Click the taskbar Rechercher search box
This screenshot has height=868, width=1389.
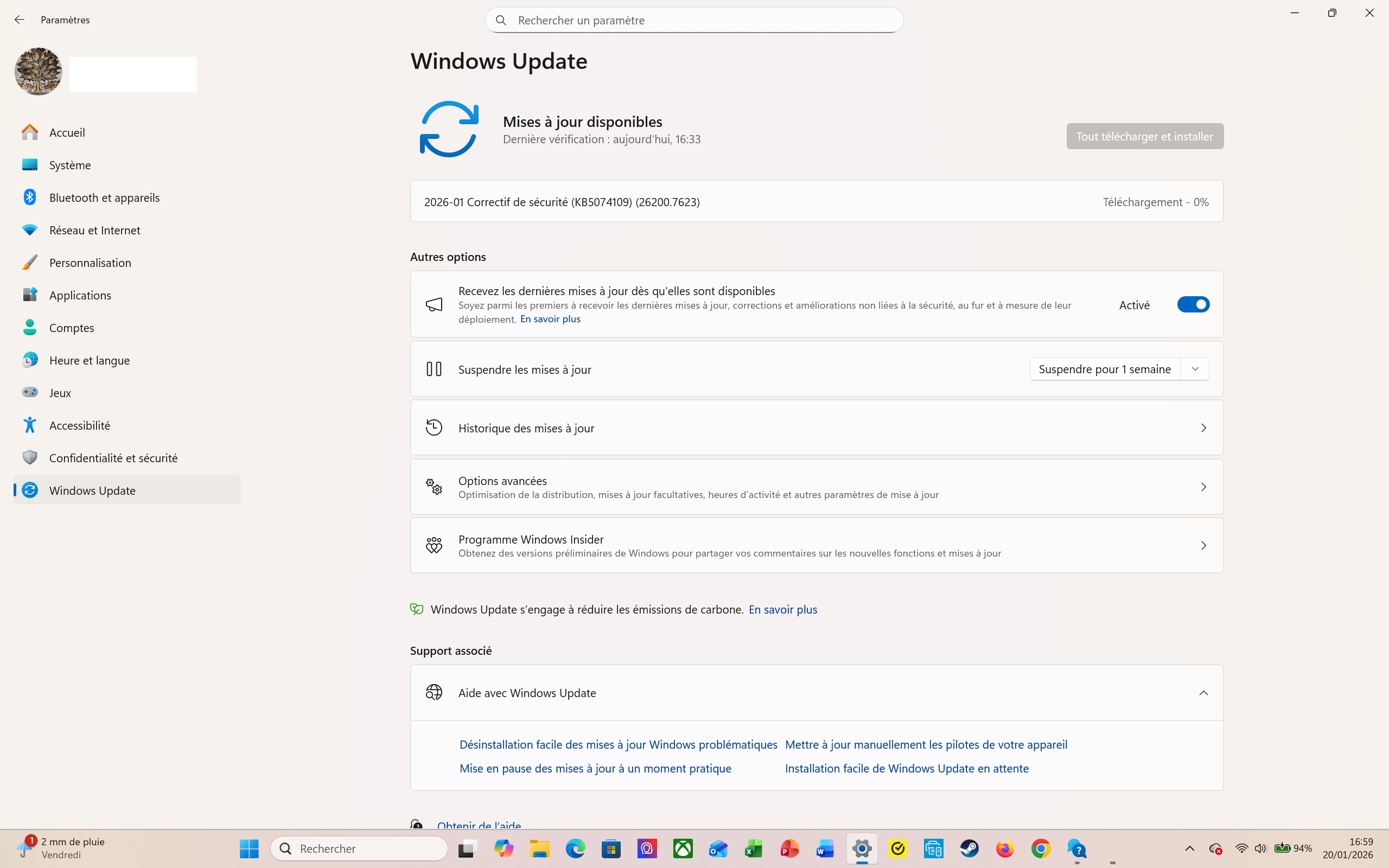[359, 848]
